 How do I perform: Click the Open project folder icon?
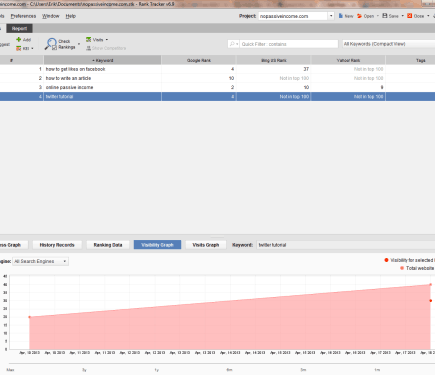click(x=360, y=16)
